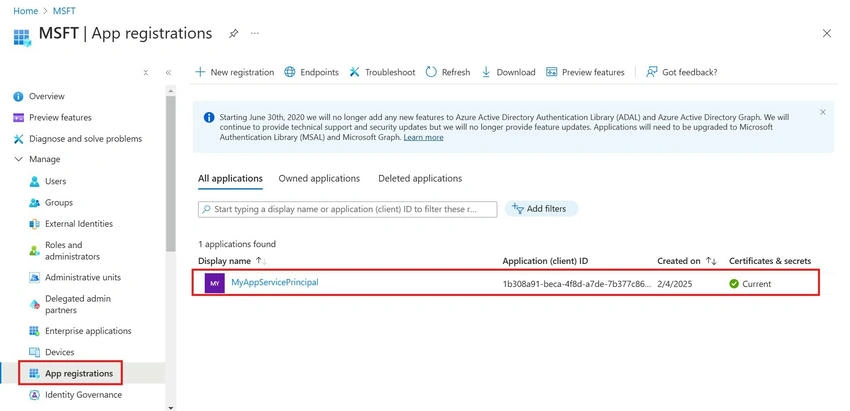Open the more options ellipsis menu
This screenshot has height=411, width=850.
[x=255, y=34]
